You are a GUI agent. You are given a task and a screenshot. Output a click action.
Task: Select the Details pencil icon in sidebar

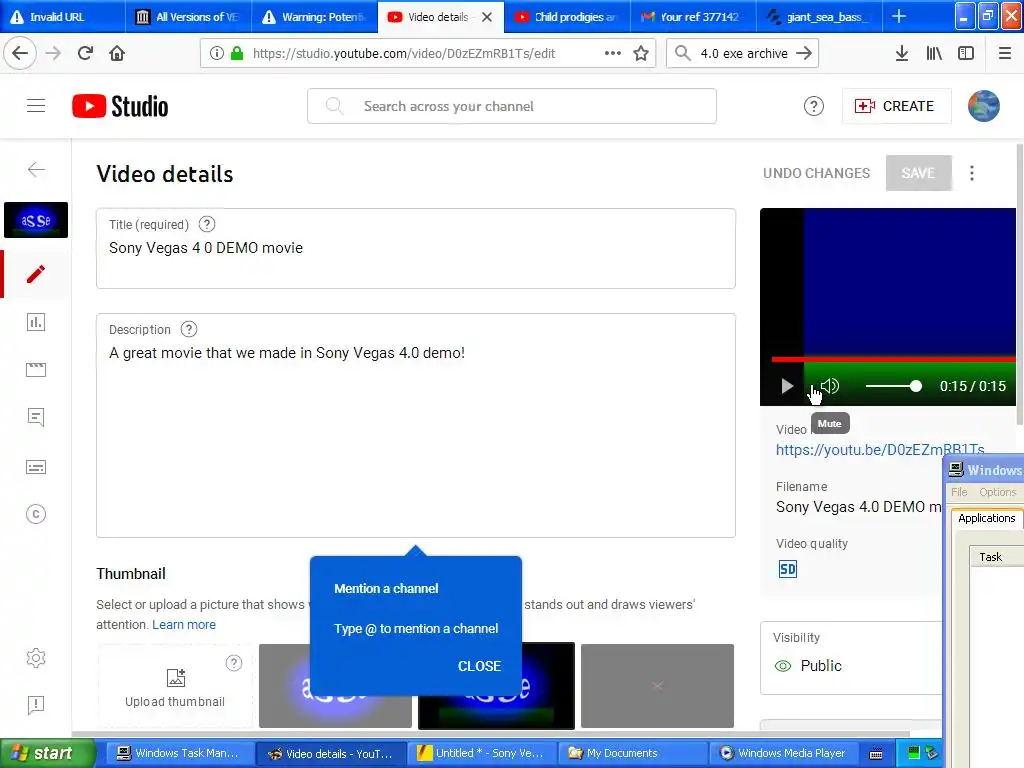coord(36,274)
